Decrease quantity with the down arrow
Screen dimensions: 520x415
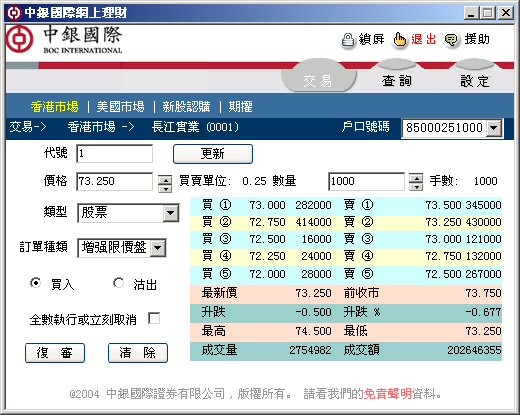tap(416, 187)
